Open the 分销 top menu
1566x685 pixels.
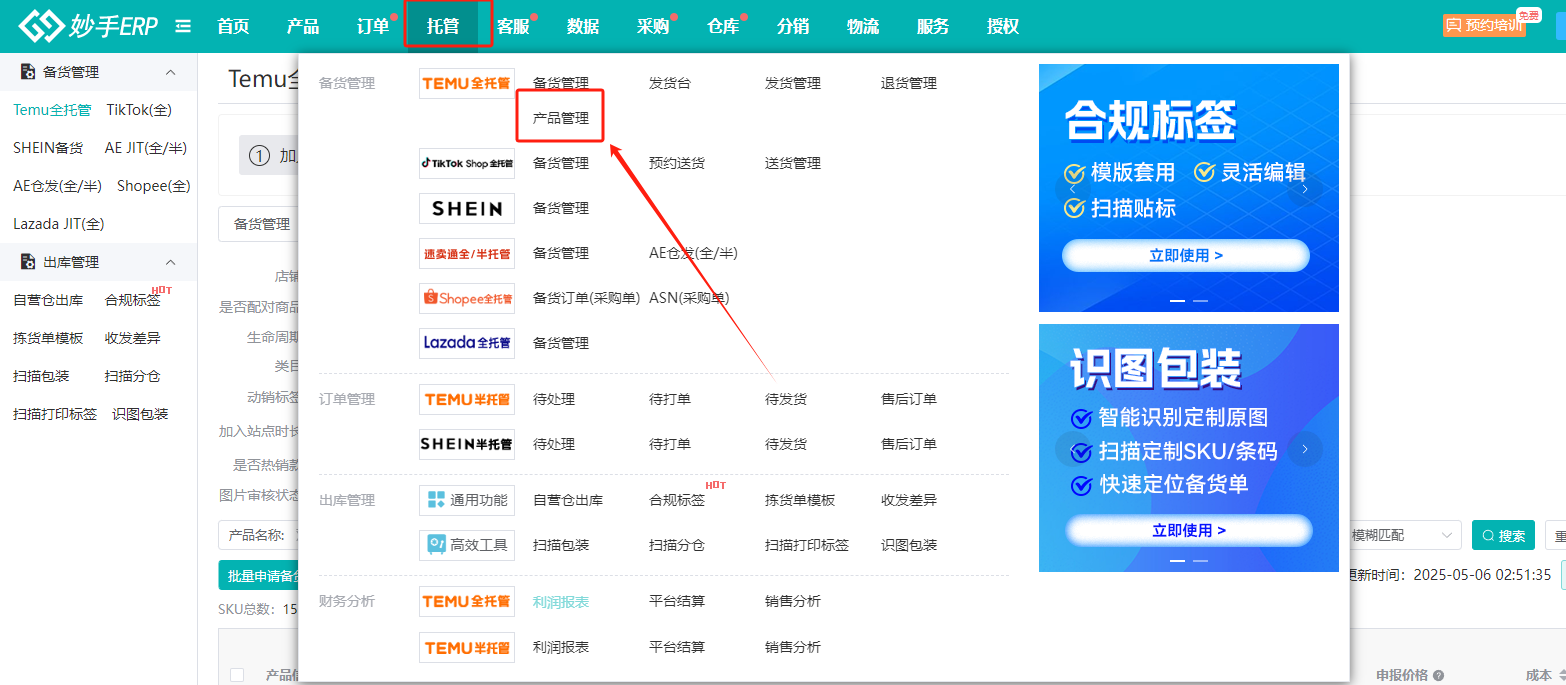pyautogui.click(x=793, y=26)
